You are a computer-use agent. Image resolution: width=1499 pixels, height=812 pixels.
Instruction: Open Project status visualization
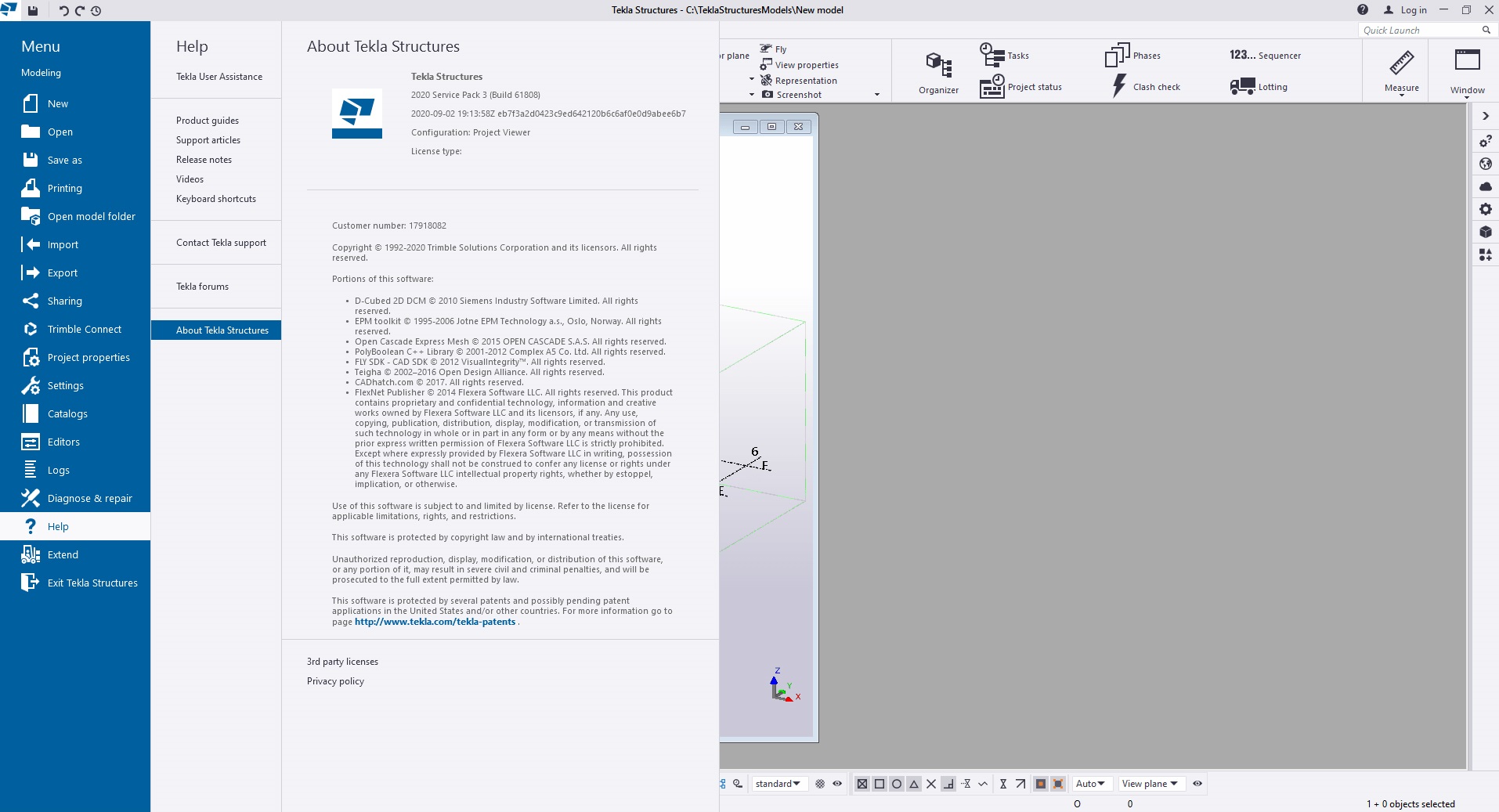pos(1021,87)
